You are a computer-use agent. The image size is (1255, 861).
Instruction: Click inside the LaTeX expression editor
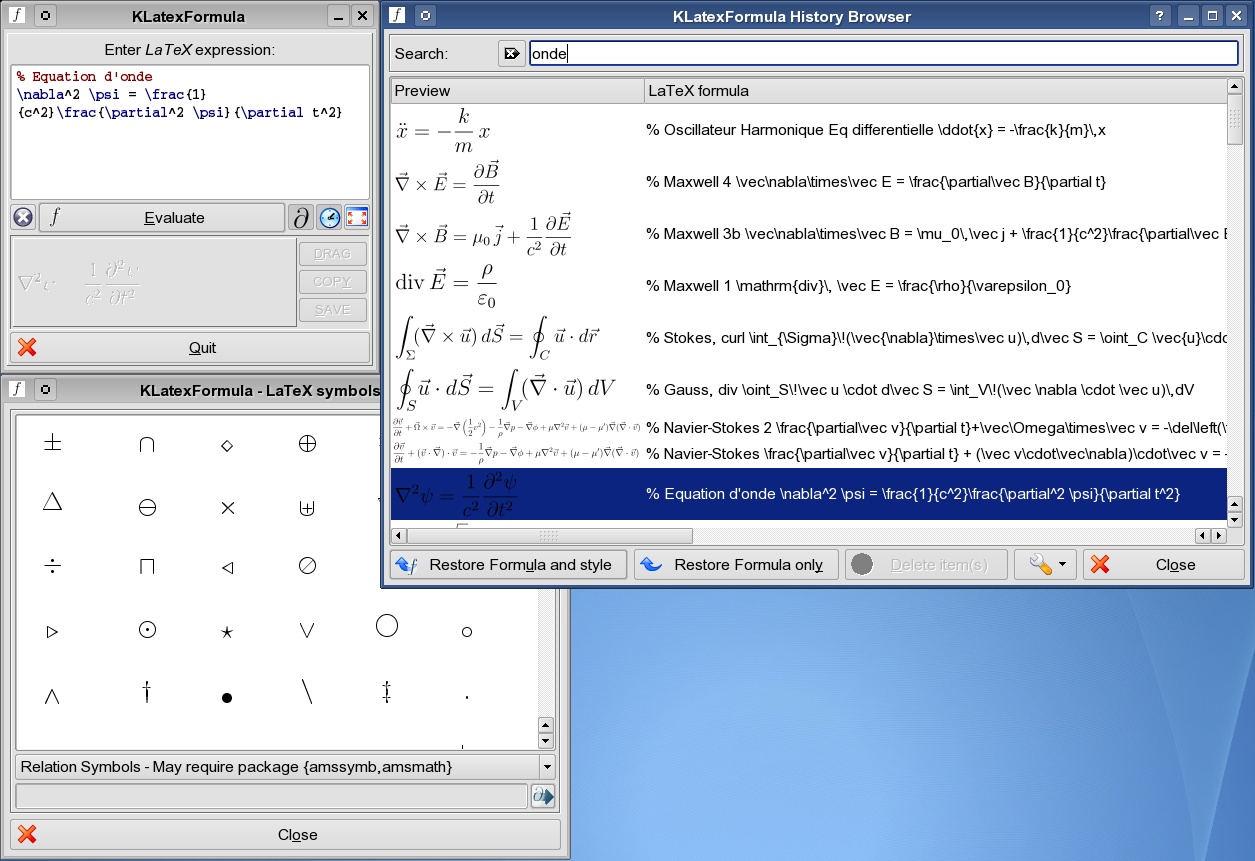(x=190, y=132)
